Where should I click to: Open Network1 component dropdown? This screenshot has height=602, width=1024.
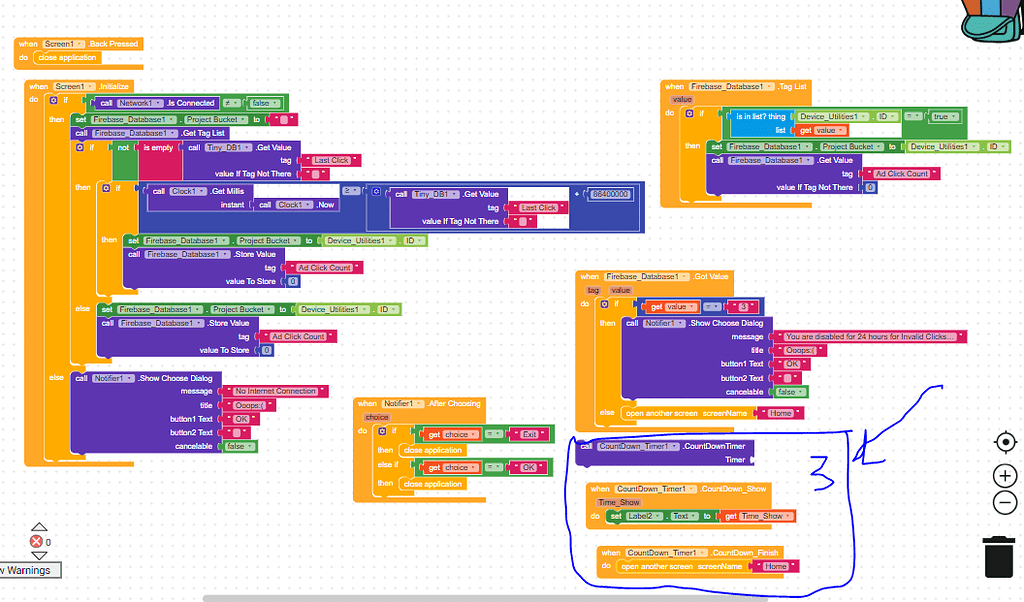pyautogui.click(x=139, y=103)
